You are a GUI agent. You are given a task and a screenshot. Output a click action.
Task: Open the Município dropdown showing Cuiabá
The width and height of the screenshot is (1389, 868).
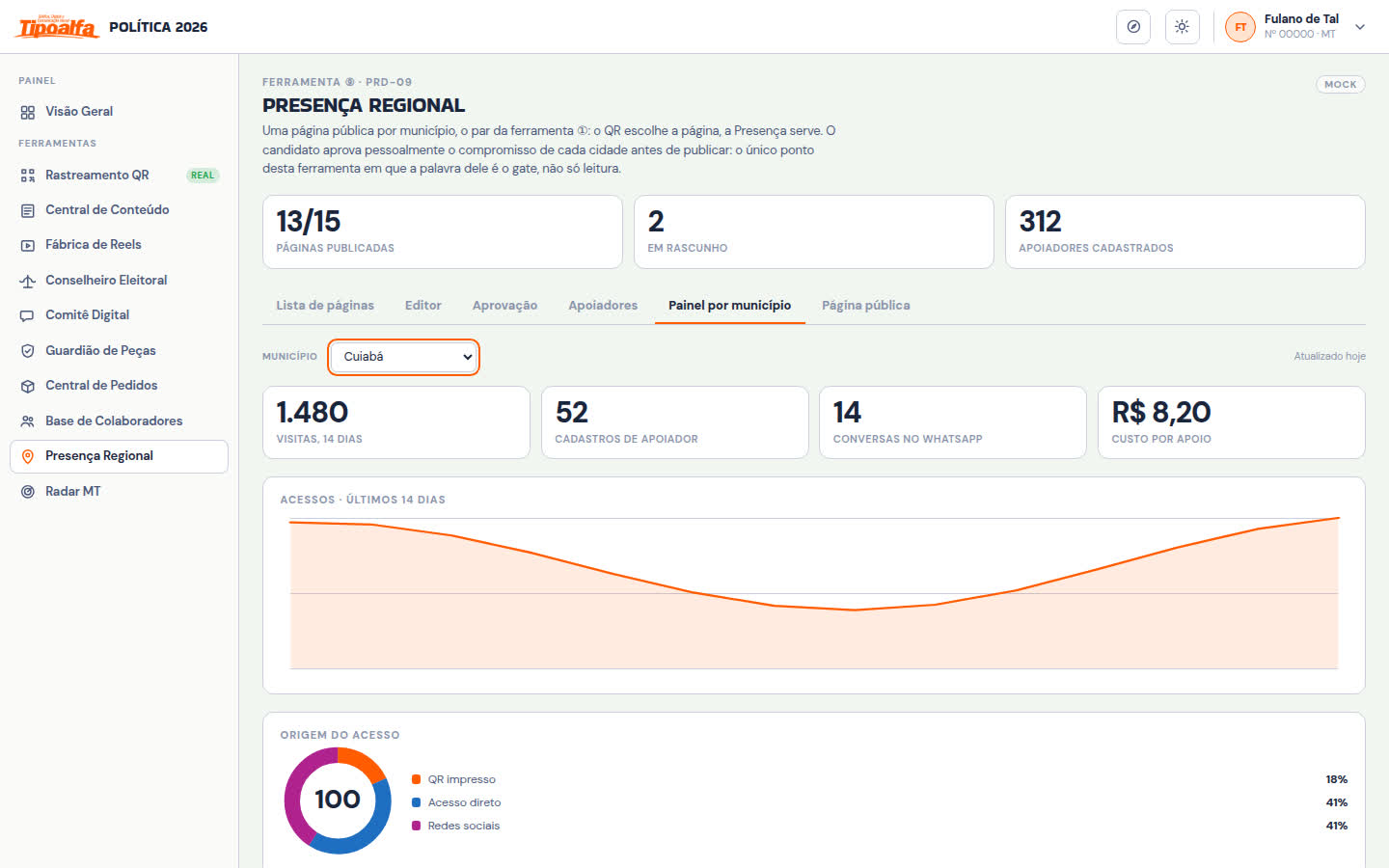403,357
